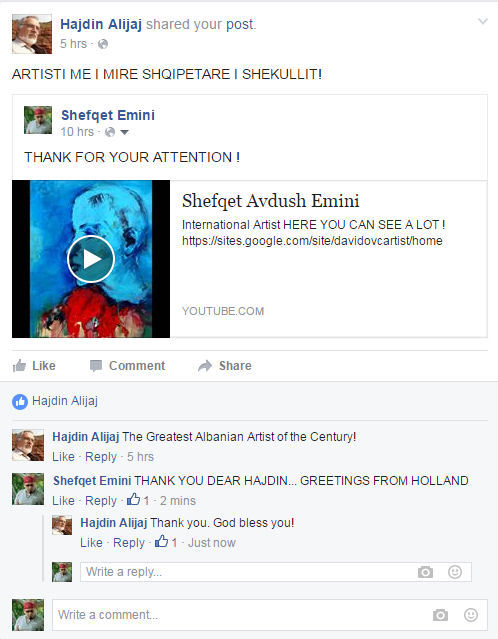Click globe privacy icon next to 5 hrs

(103, 44)
